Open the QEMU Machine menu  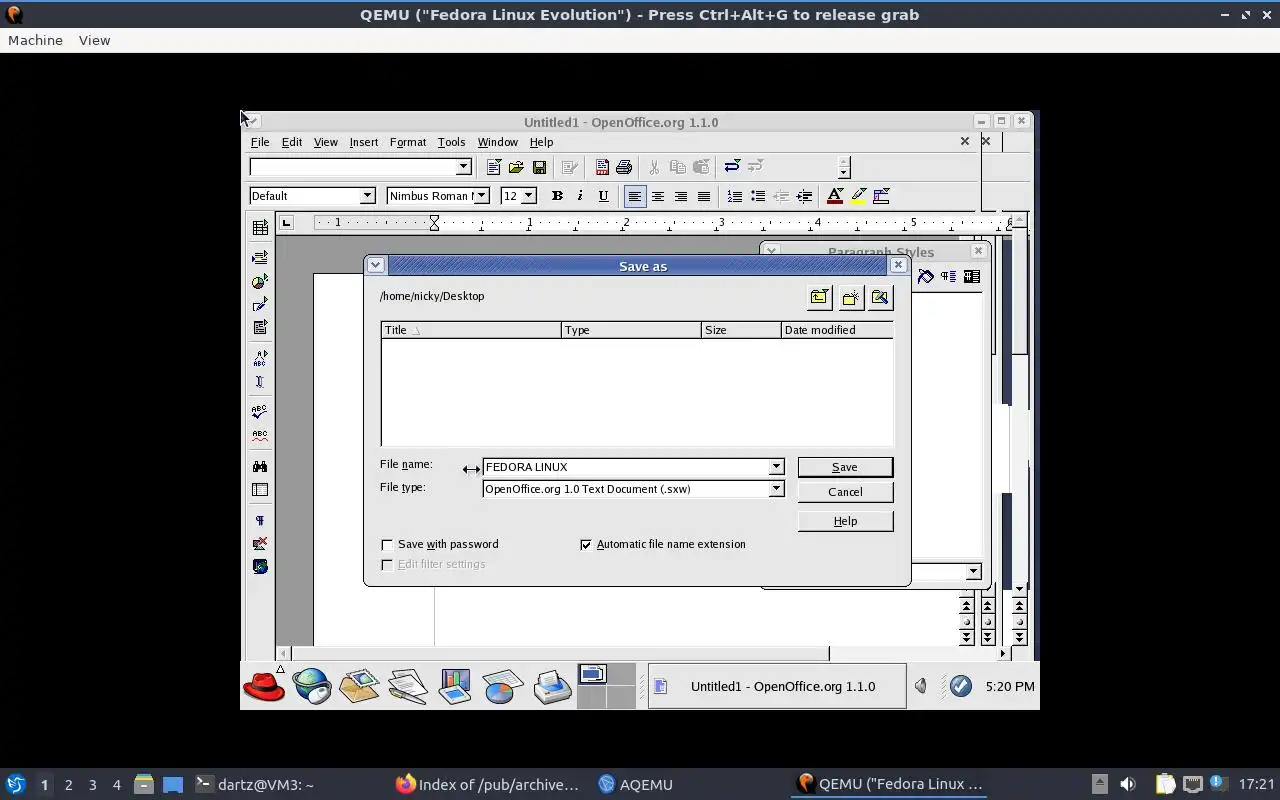click(35, 40)
